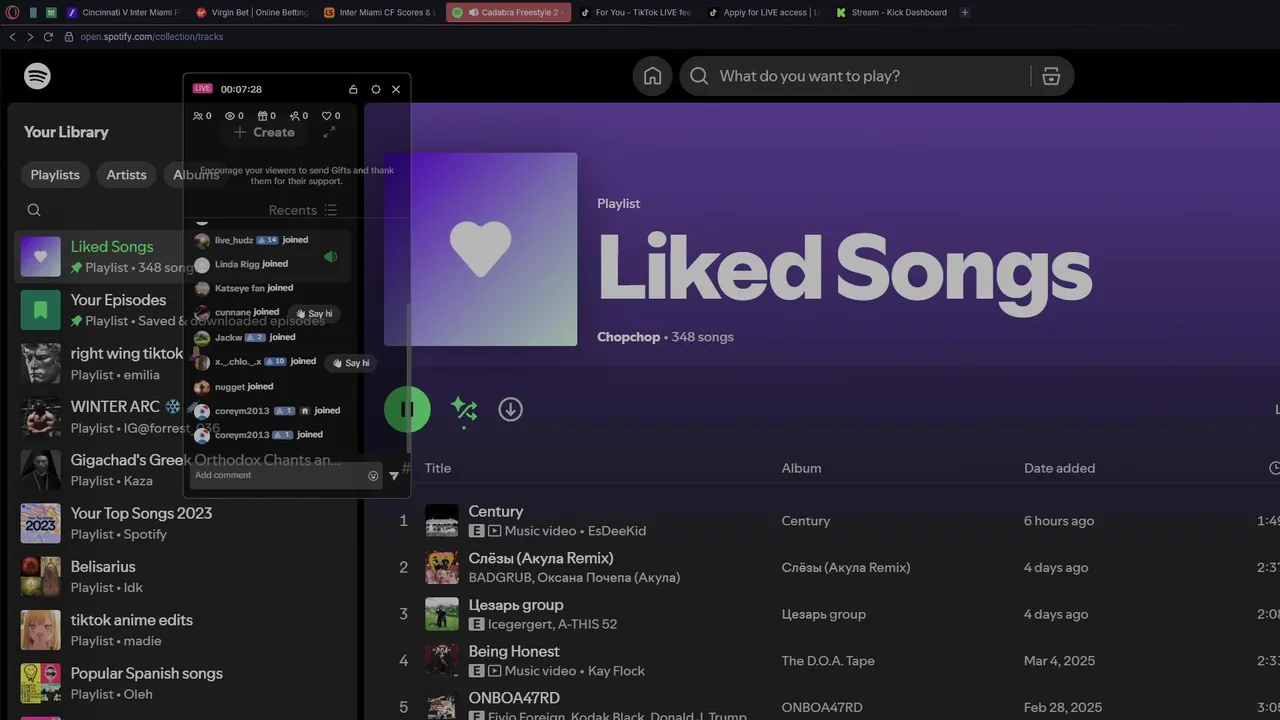Search within Your Library magnifier icon
Image resolution: width=1280 pixels, height=720 pixels.
coord(34,210)
